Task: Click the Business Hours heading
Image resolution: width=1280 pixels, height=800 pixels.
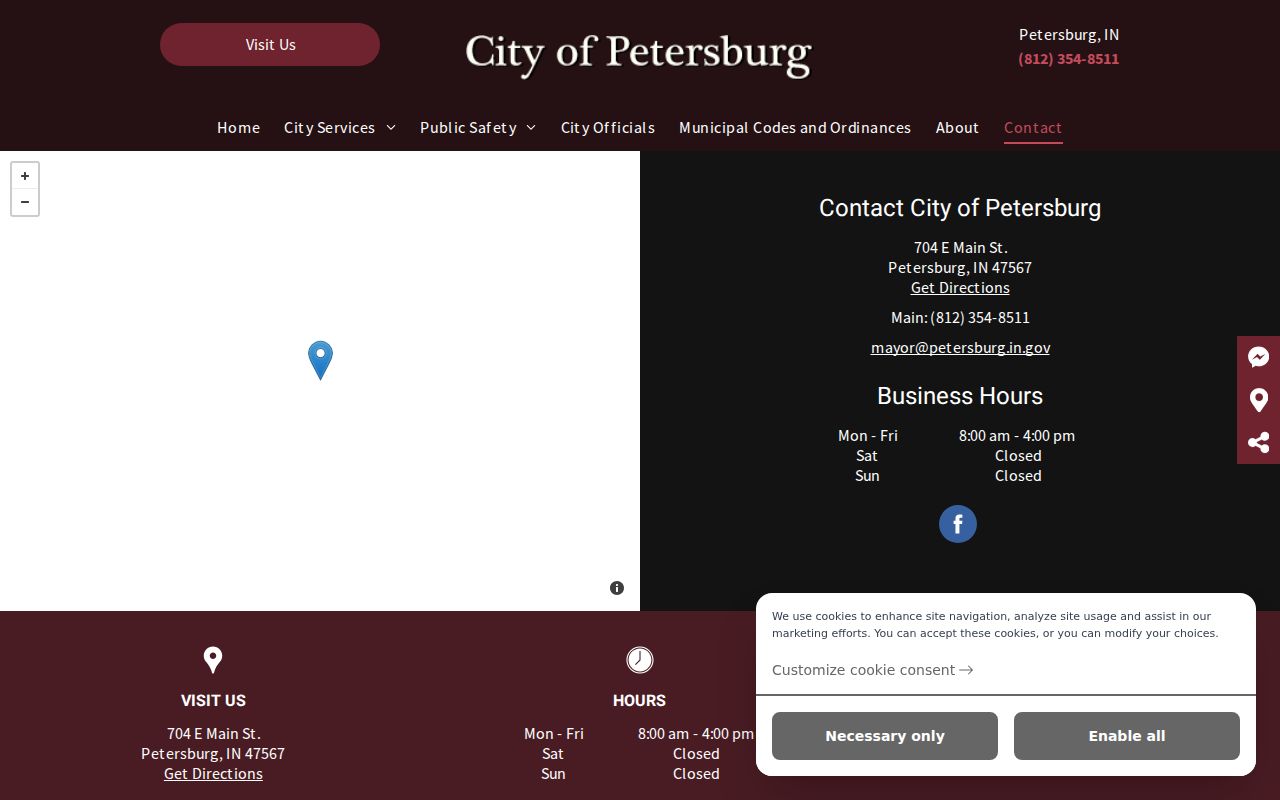Action: click(x=960, y=396)
